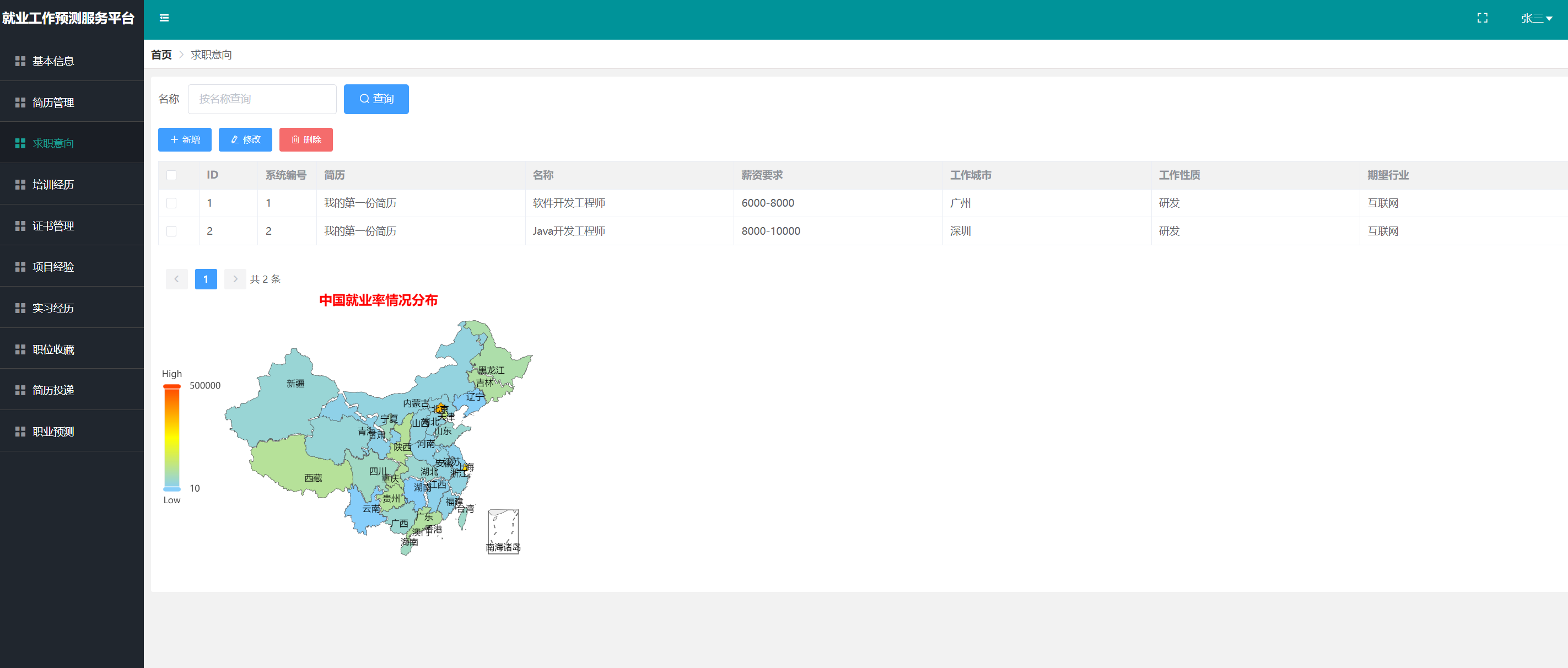The image size is (1568, 668).
Task: Open the 简历投递 section
Action: (53, 390)
